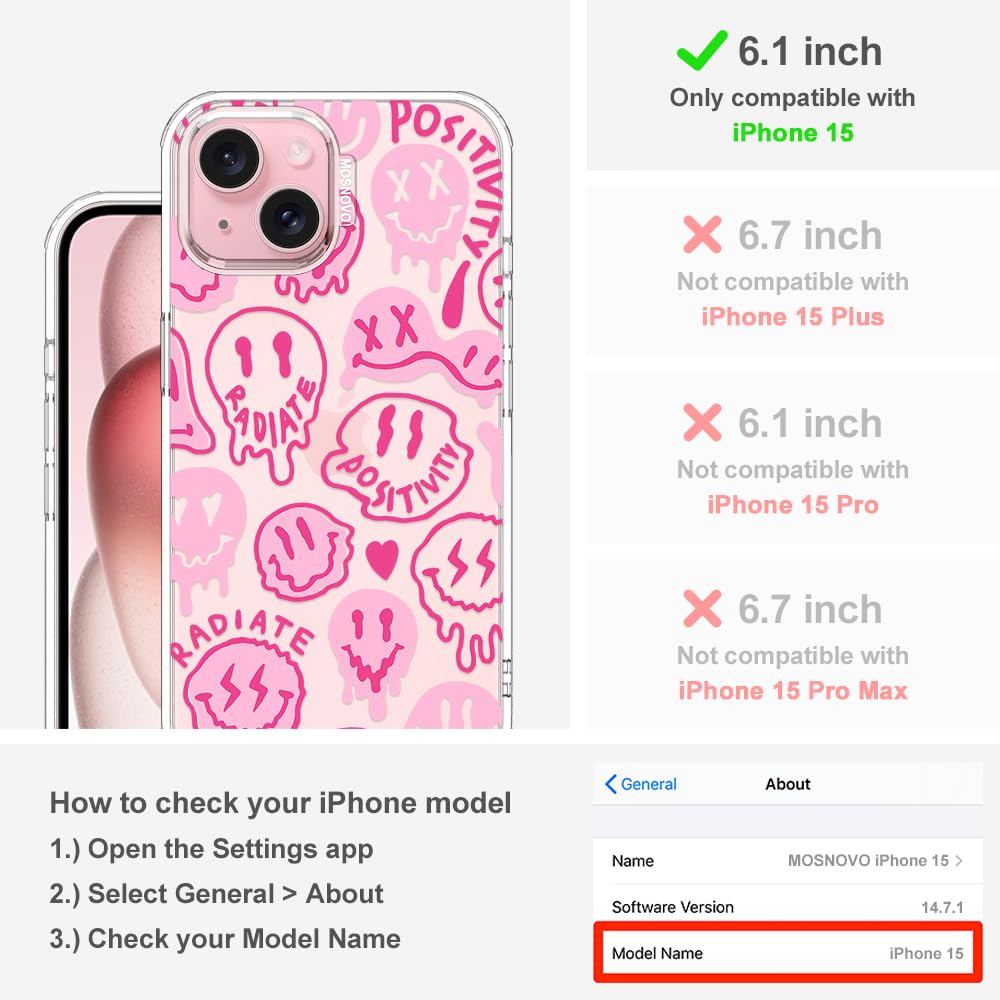Screen dimensions: 1000x1000
Task: Click the red X beside iPhone 15 Pro Max
Action: tap(702, 608)
